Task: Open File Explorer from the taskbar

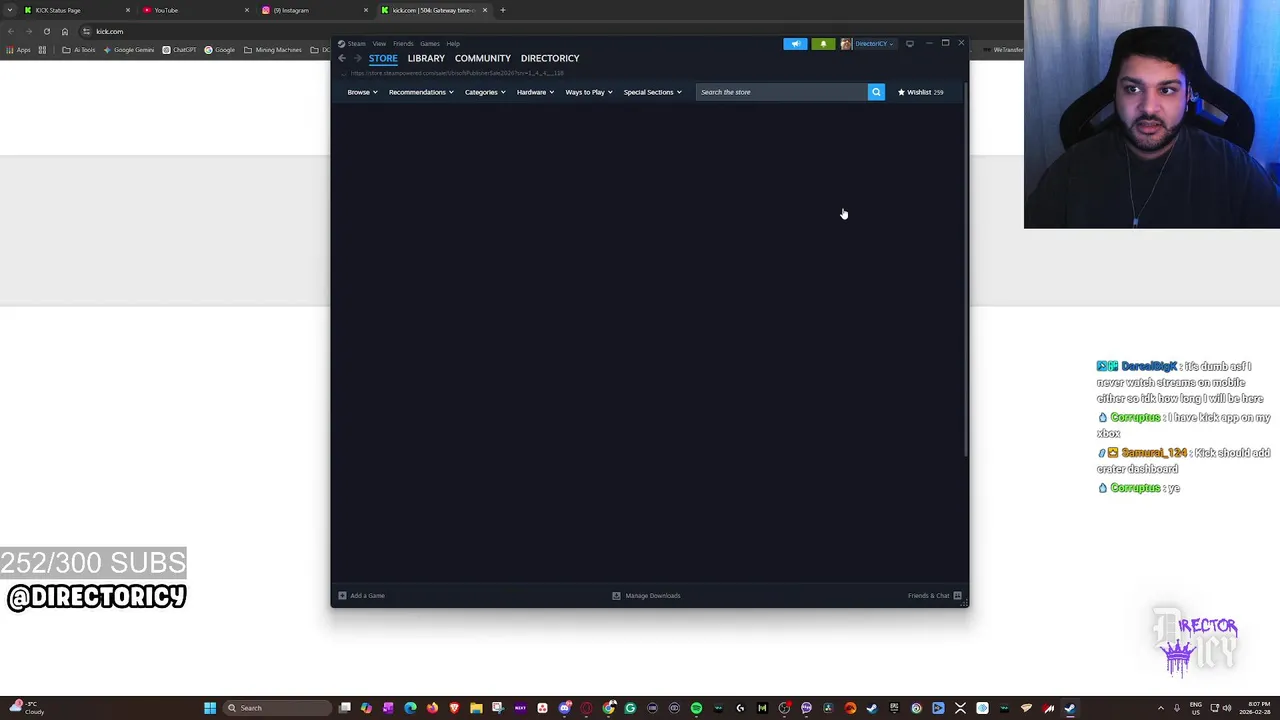Action: point(476,708)
